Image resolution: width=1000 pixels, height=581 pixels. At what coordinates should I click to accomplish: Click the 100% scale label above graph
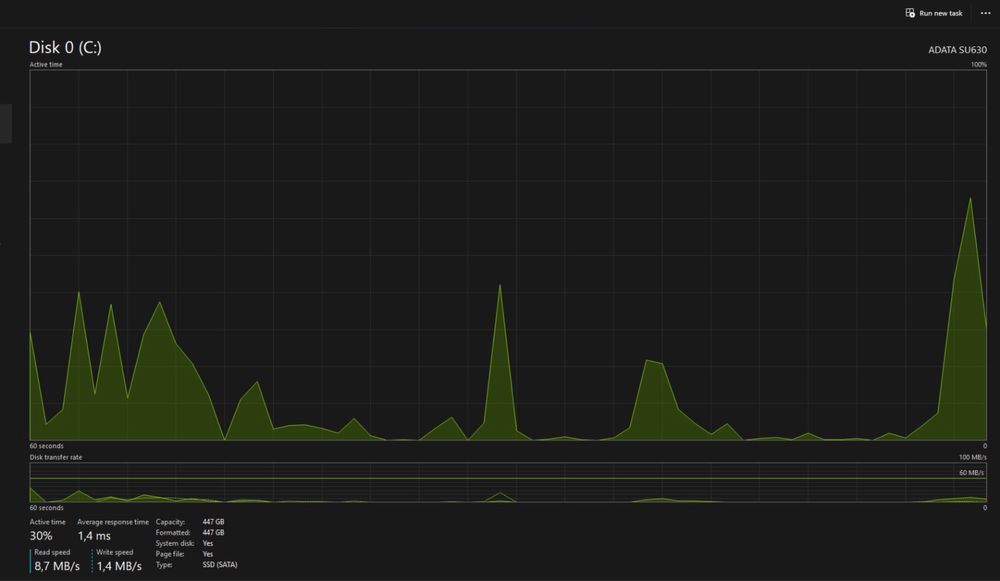coord(979,64)
